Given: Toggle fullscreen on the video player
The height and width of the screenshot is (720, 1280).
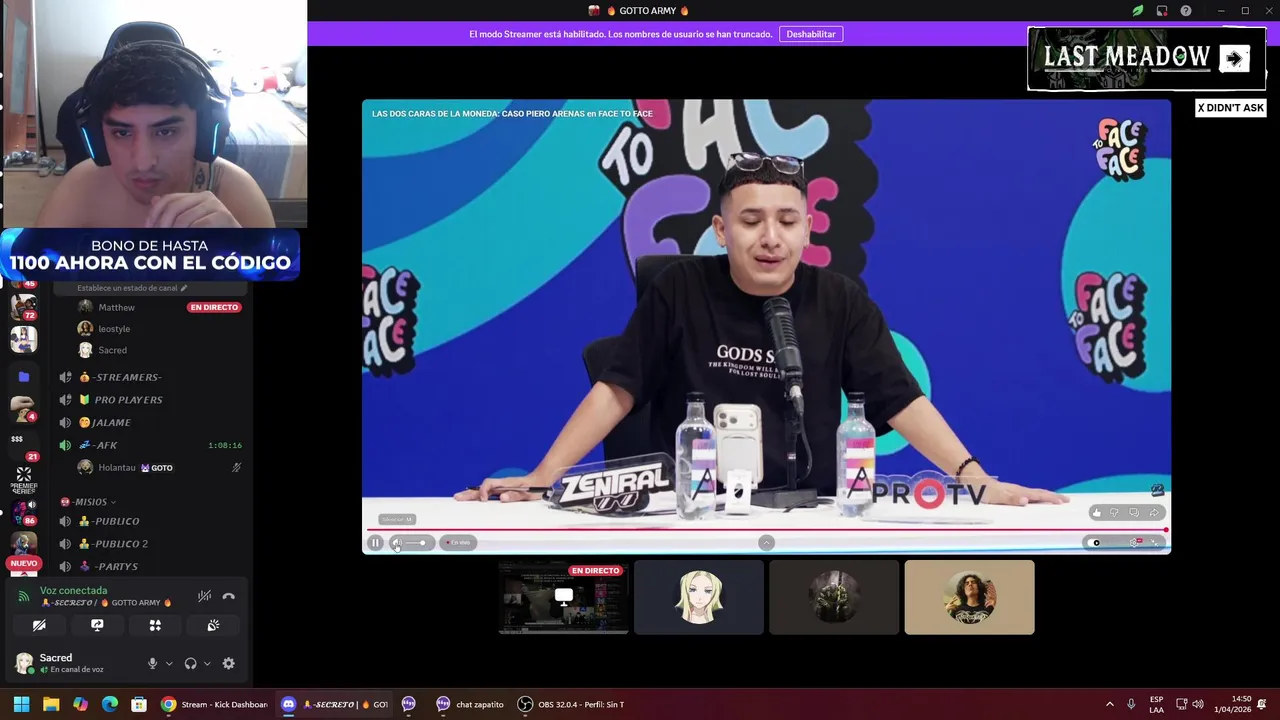Looking at the screenshot, I should point(1155,543).
